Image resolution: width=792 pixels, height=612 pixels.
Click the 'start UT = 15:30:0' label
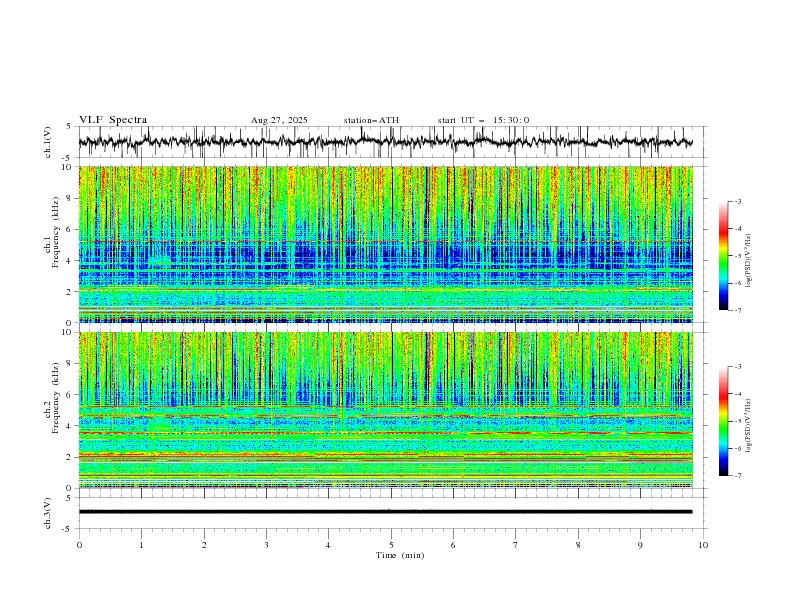point(483,120)
